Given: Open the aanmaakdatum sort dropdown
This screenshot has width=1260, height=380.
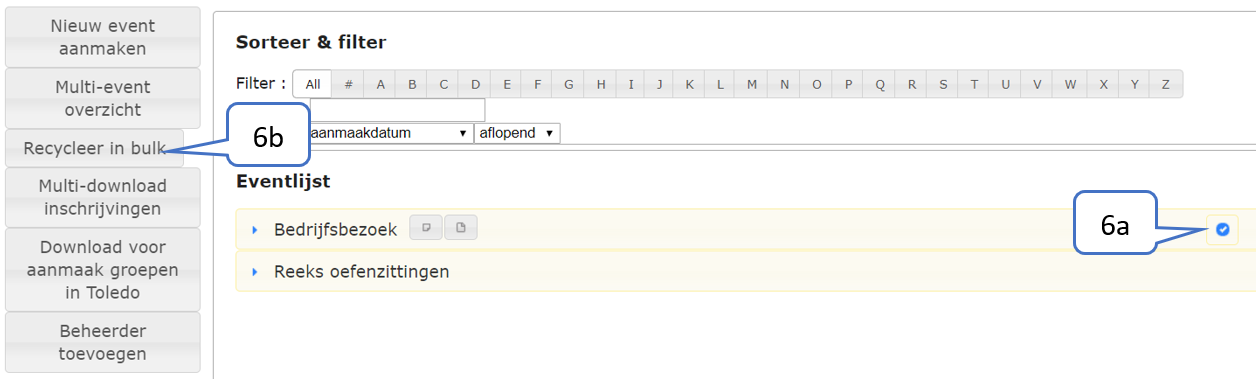Looking at the screenshot, I should click(x=390, y=133).
